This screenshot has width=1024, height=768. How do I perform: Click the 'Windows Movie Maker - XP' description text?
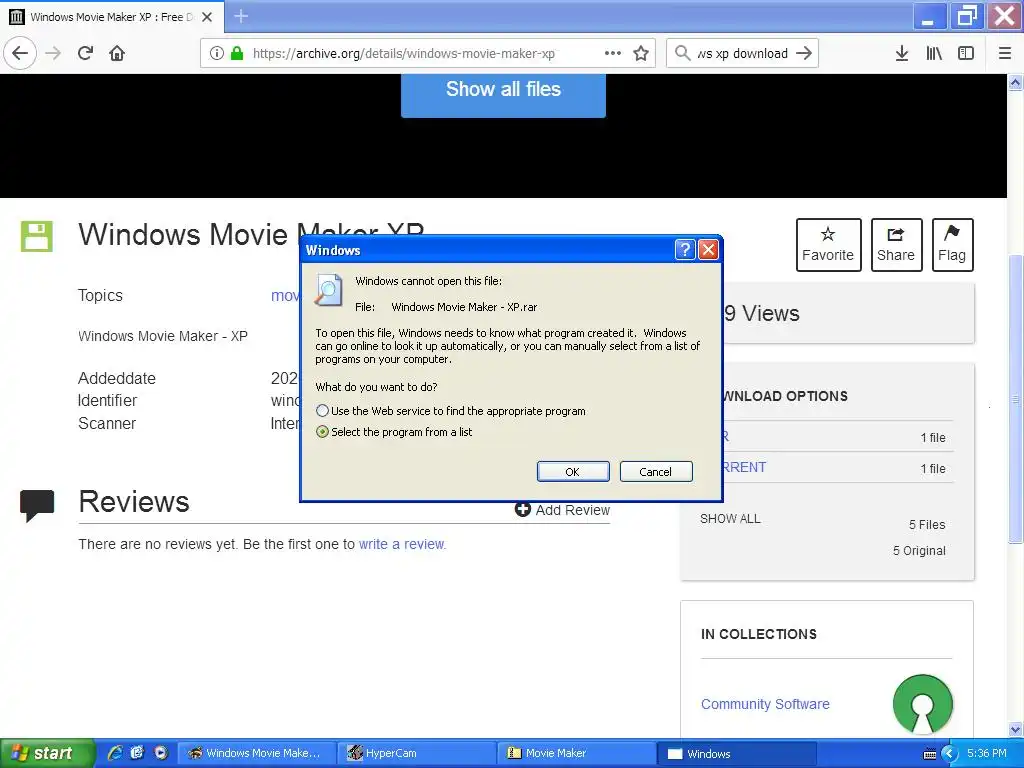(163, 336)
